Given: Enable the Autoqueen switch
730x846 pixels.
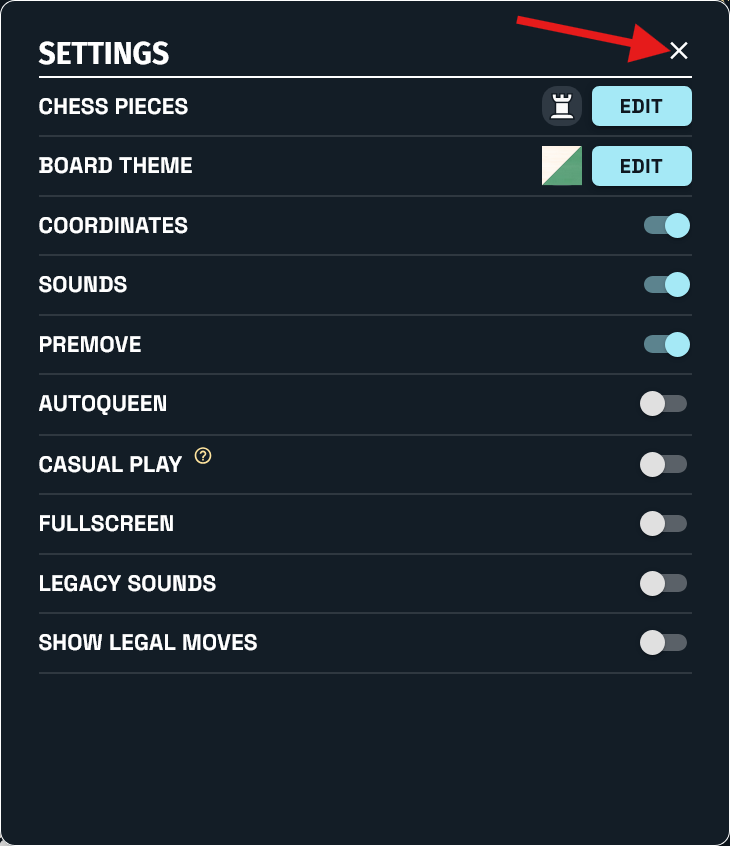Looking at the screenshot, I should [x=663, y=404].
